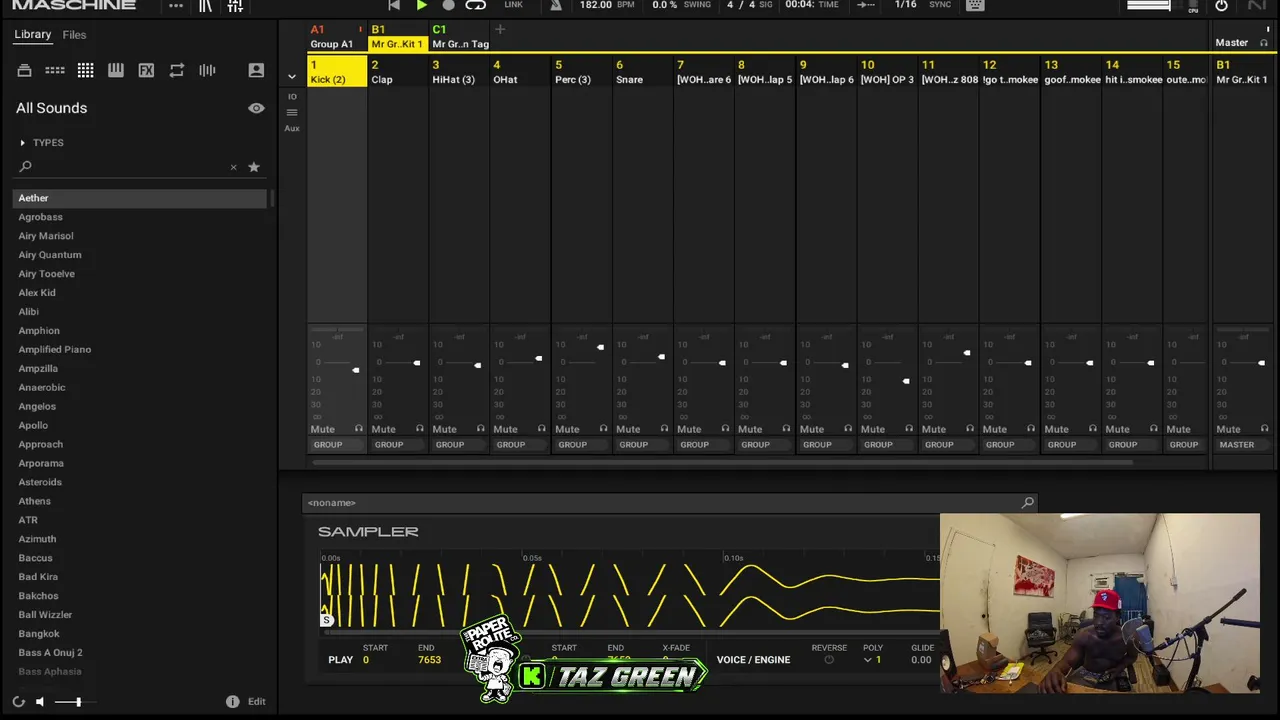The width and height of the screenshot is (1280, 720).
Task: Toggle the loop button in transport
Action: click(476, 5)
